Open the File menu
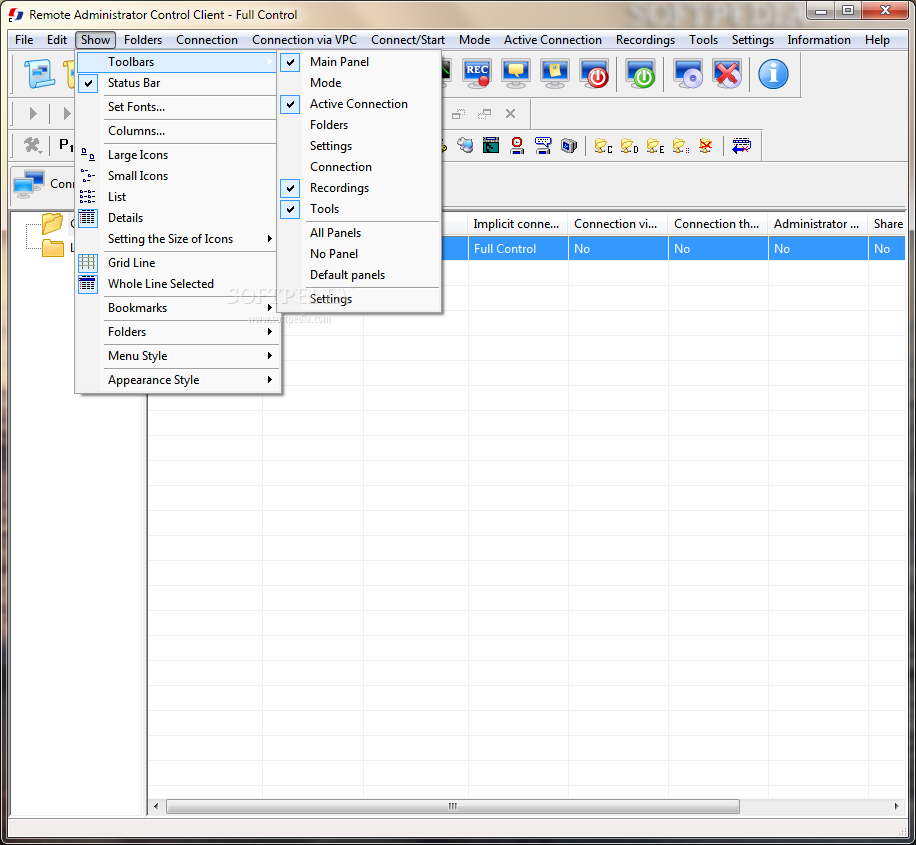Image resolution: width=916 pixels, height=845 pixels. point(24,40)
